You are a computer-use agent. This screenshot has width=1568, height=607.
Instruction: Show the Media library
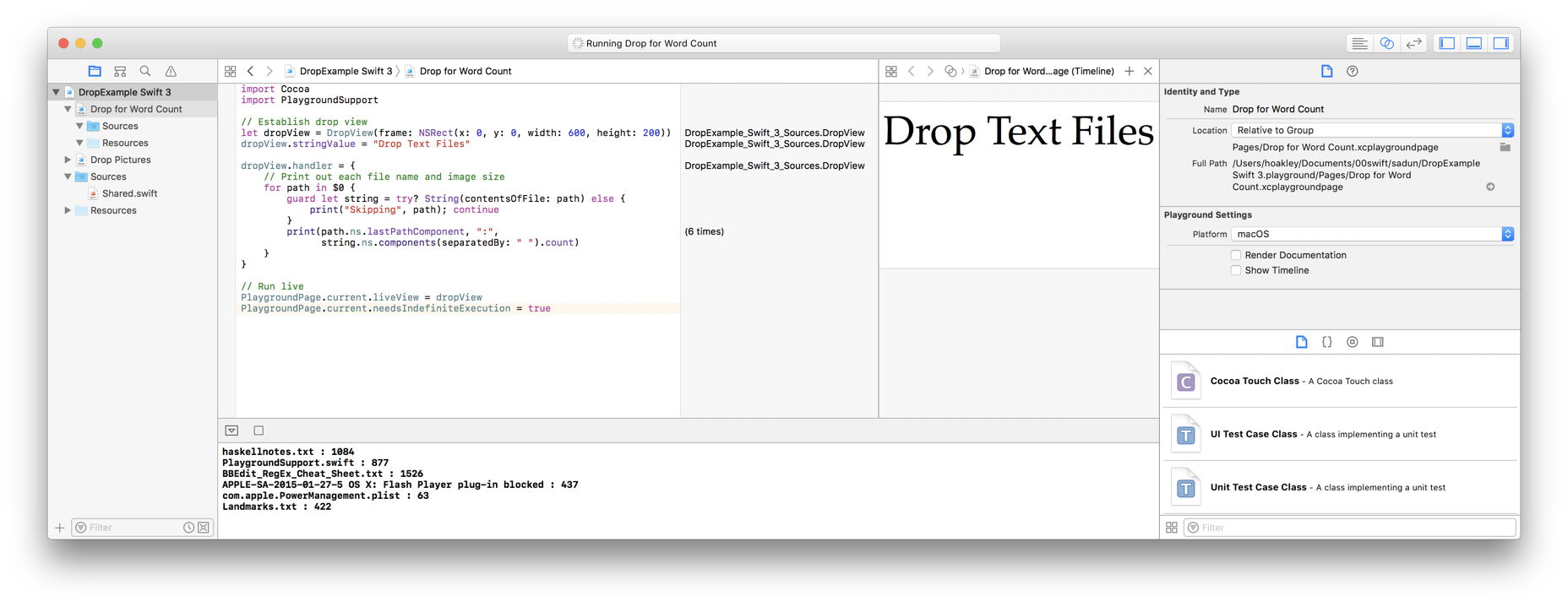pyautogui.click(x=1378, y=342)
